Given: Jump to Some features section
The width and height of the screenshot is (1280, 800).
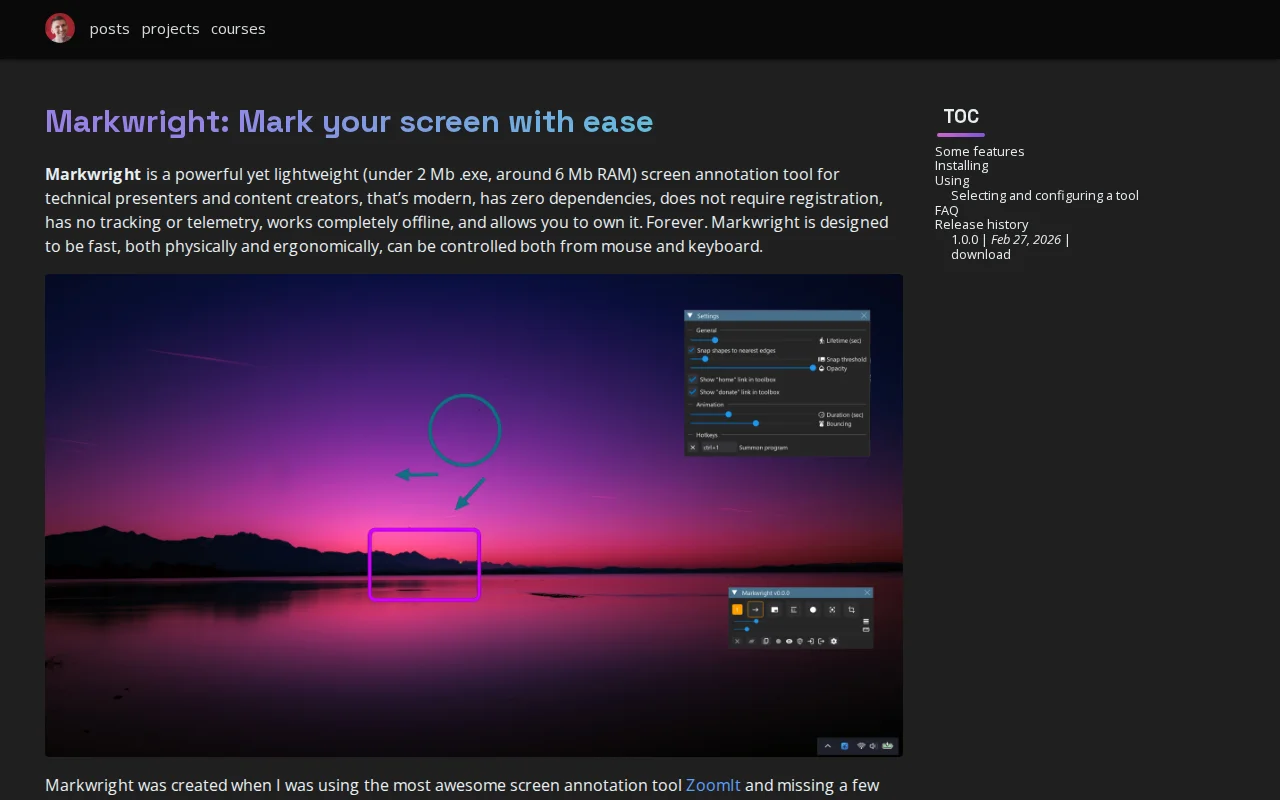Looking at the screenshot, I should click(x=980, y=151).
